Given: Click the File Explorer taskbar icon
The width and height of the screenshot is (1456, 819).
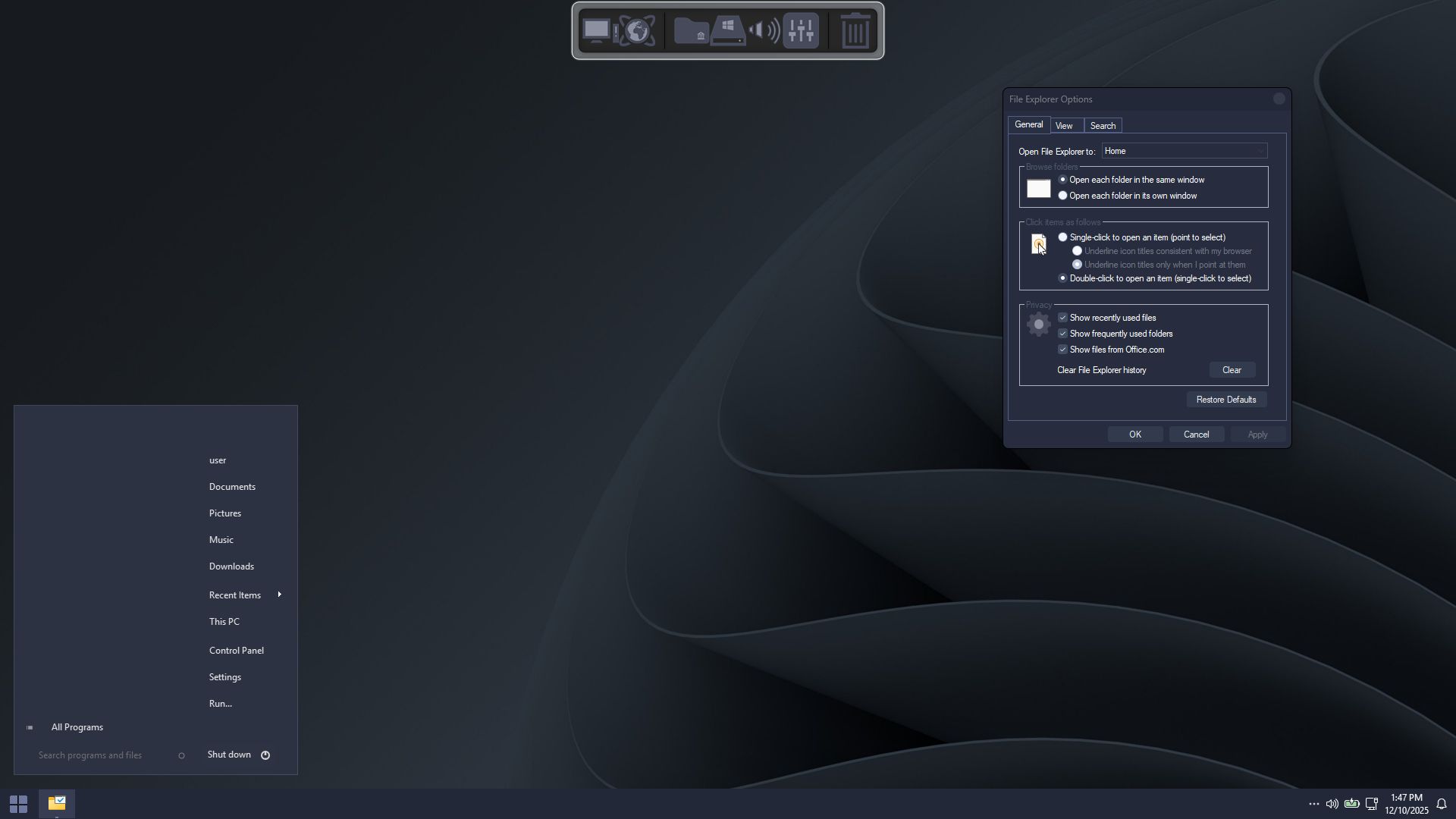Looking at the screenshot, I should 57,803.
